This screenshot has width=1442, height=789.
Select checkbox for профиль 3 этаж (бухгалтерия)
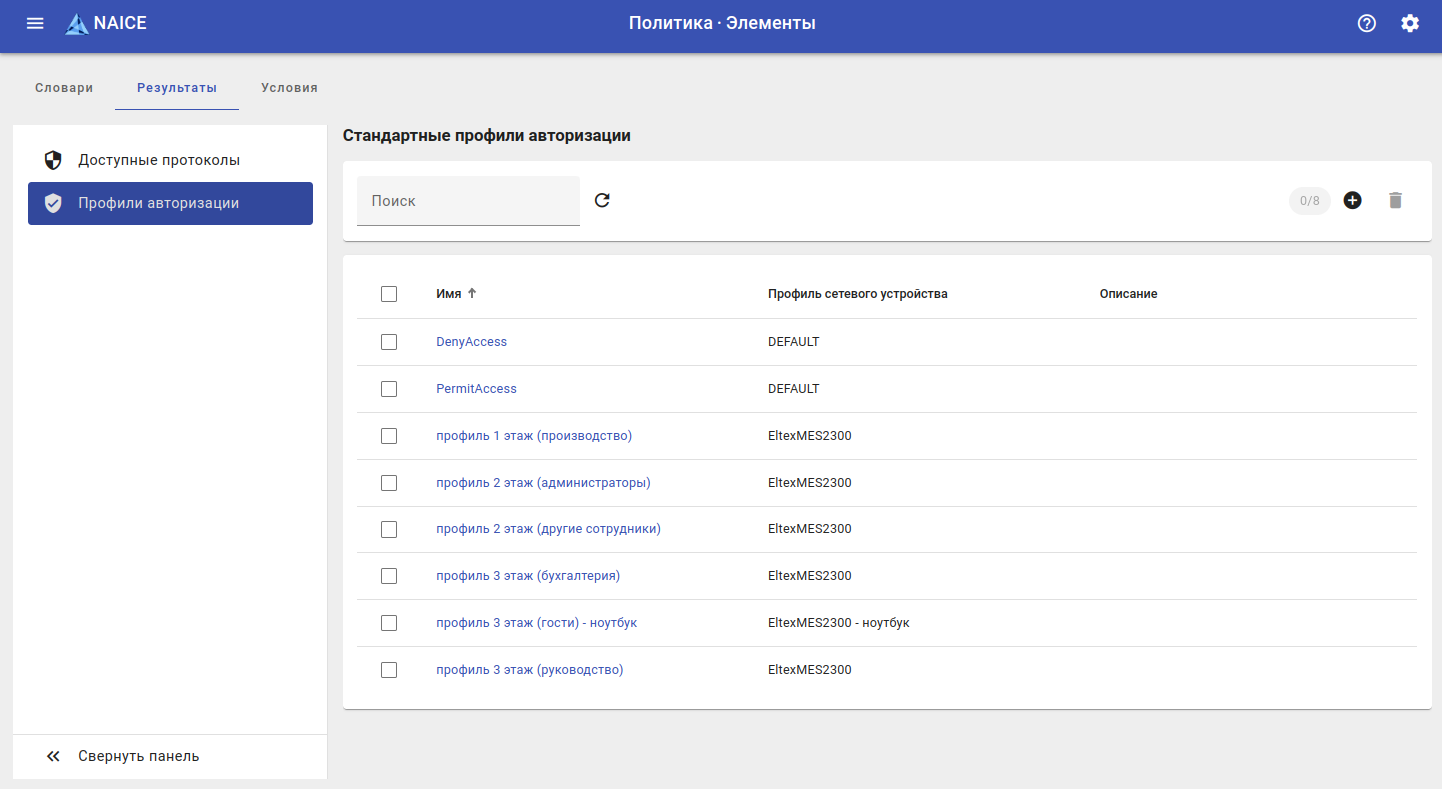click(x=389, y=576)
